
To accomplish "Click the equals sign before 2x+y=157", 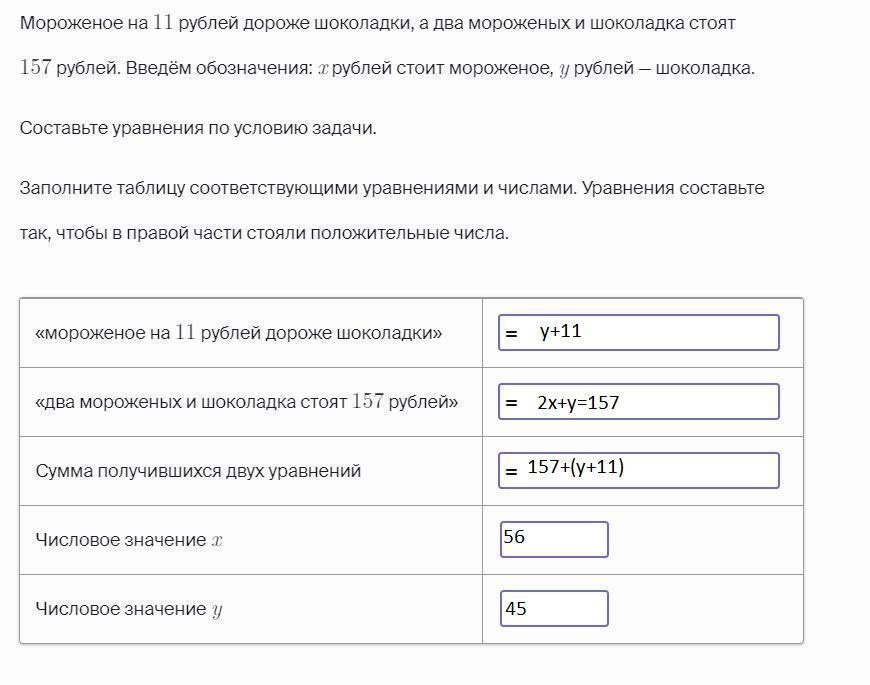I will pyautogui.click(x=511, y=403).
